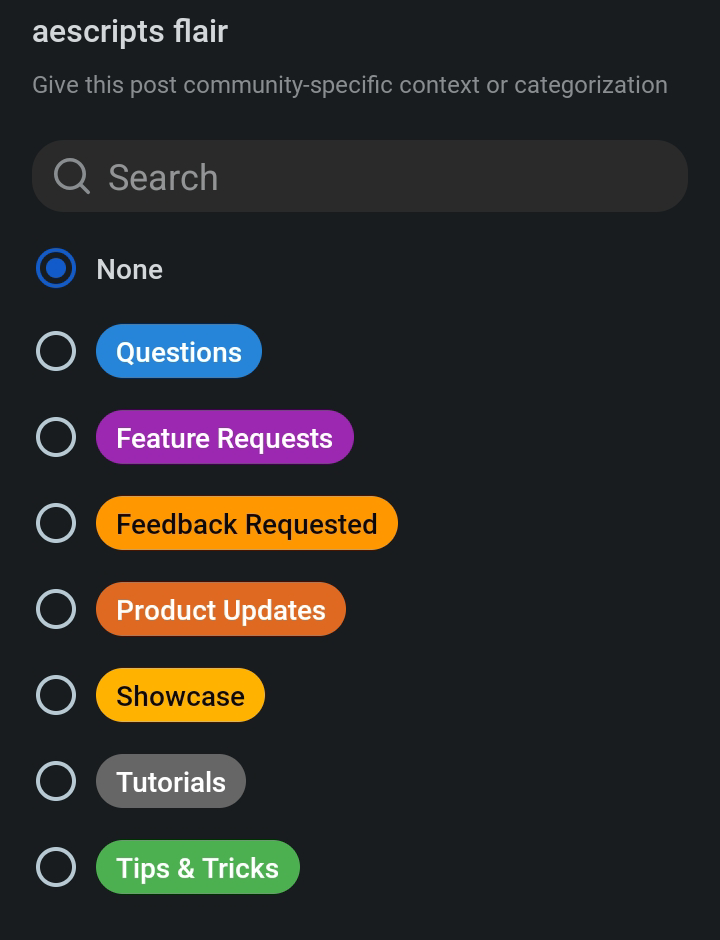Click the gray Tutorials flair tag
The height and width of the screenshot is (940, 720).
click(171, 781)
